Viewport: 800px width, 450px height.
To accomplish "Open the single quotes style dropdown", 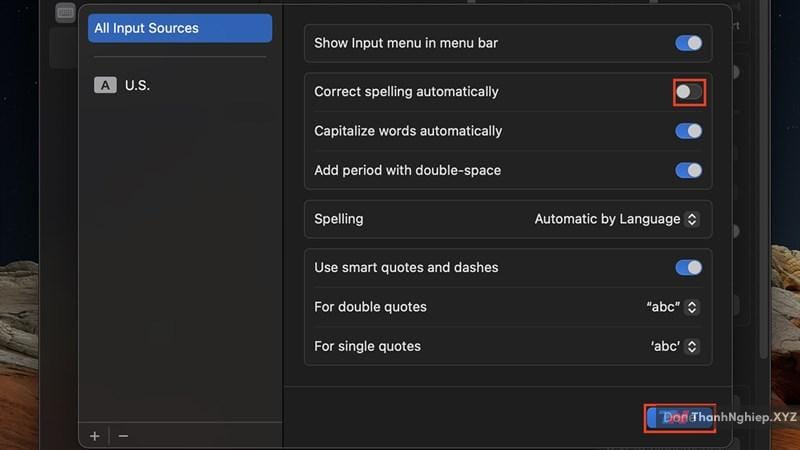I will click(674, 346).
